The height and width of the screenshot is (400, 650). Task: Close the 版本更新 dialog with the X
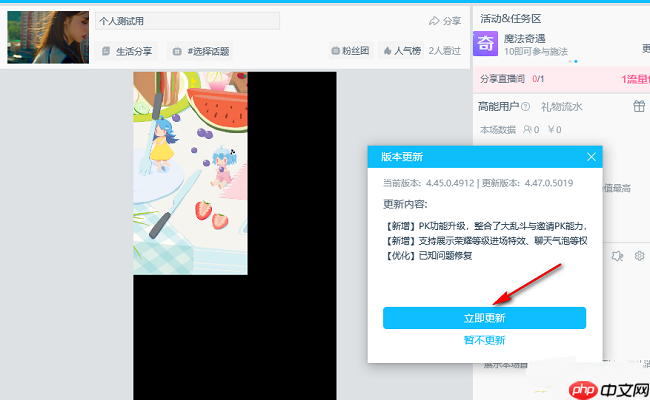tap(591, 157)
